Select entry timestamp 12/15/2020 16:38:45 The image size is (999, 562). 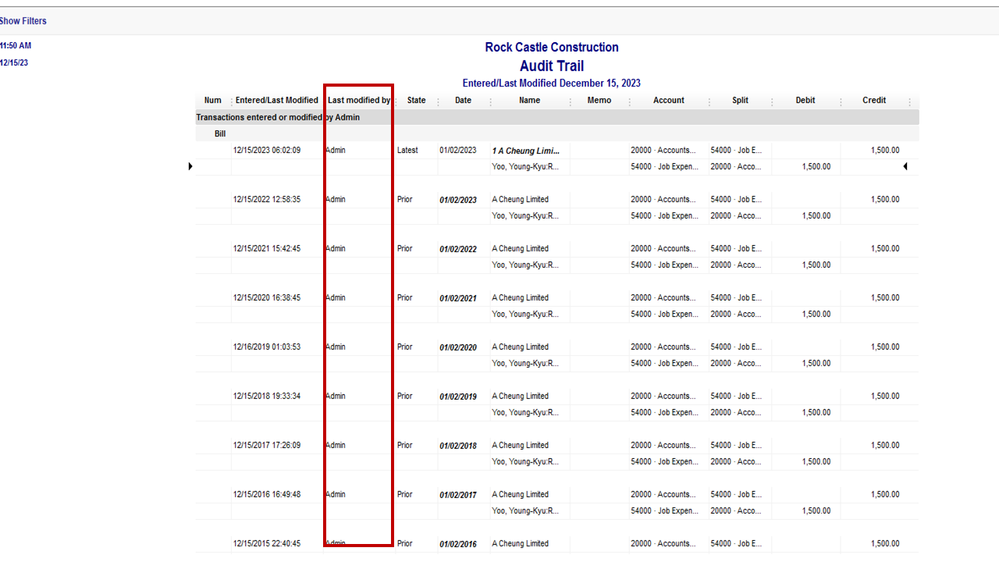(x=267, y=298)
